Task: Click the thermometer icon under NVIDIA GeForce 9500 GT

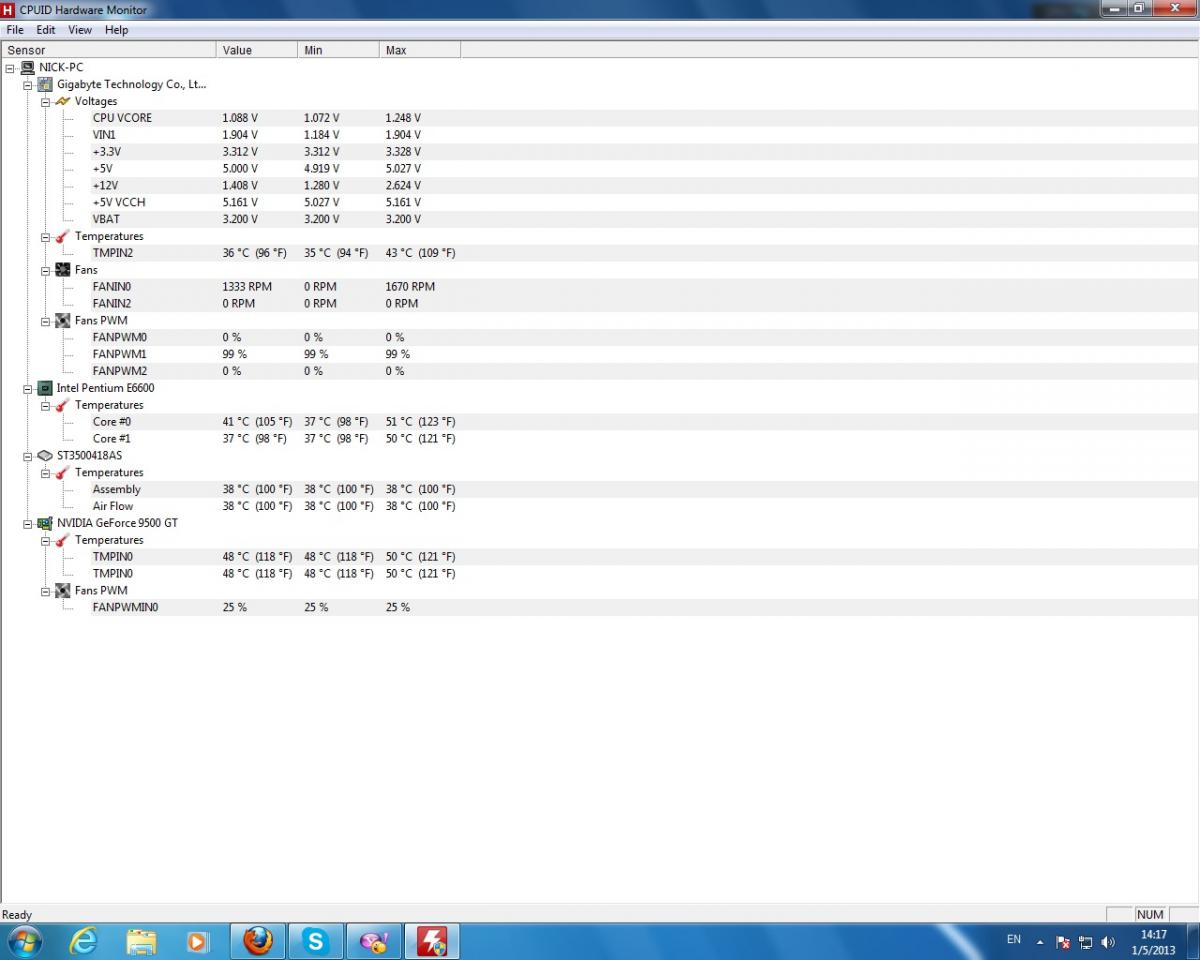Action: (x=63, y=540)
